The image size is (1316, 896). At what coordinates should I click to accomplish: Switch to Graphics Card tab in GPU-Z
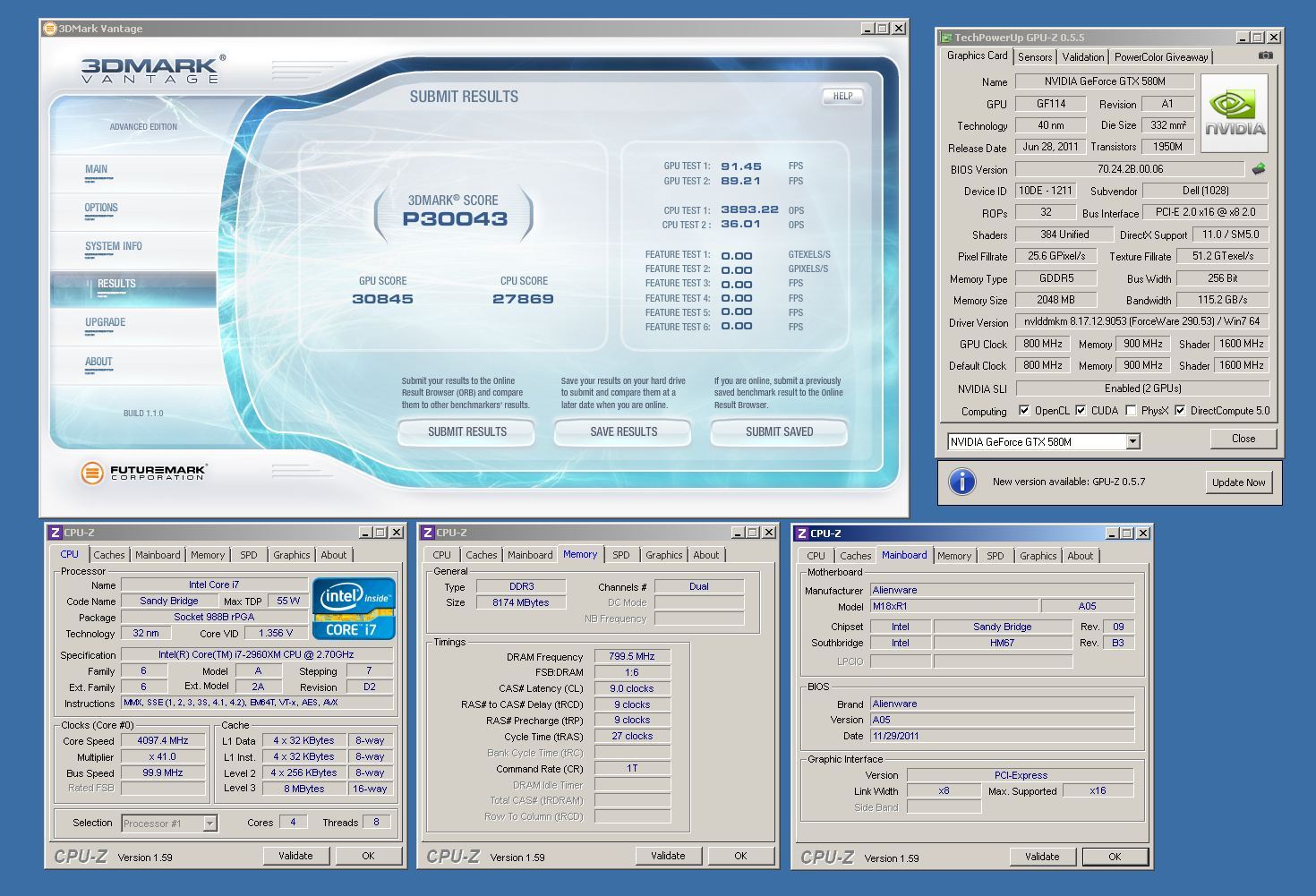[978, 55]
